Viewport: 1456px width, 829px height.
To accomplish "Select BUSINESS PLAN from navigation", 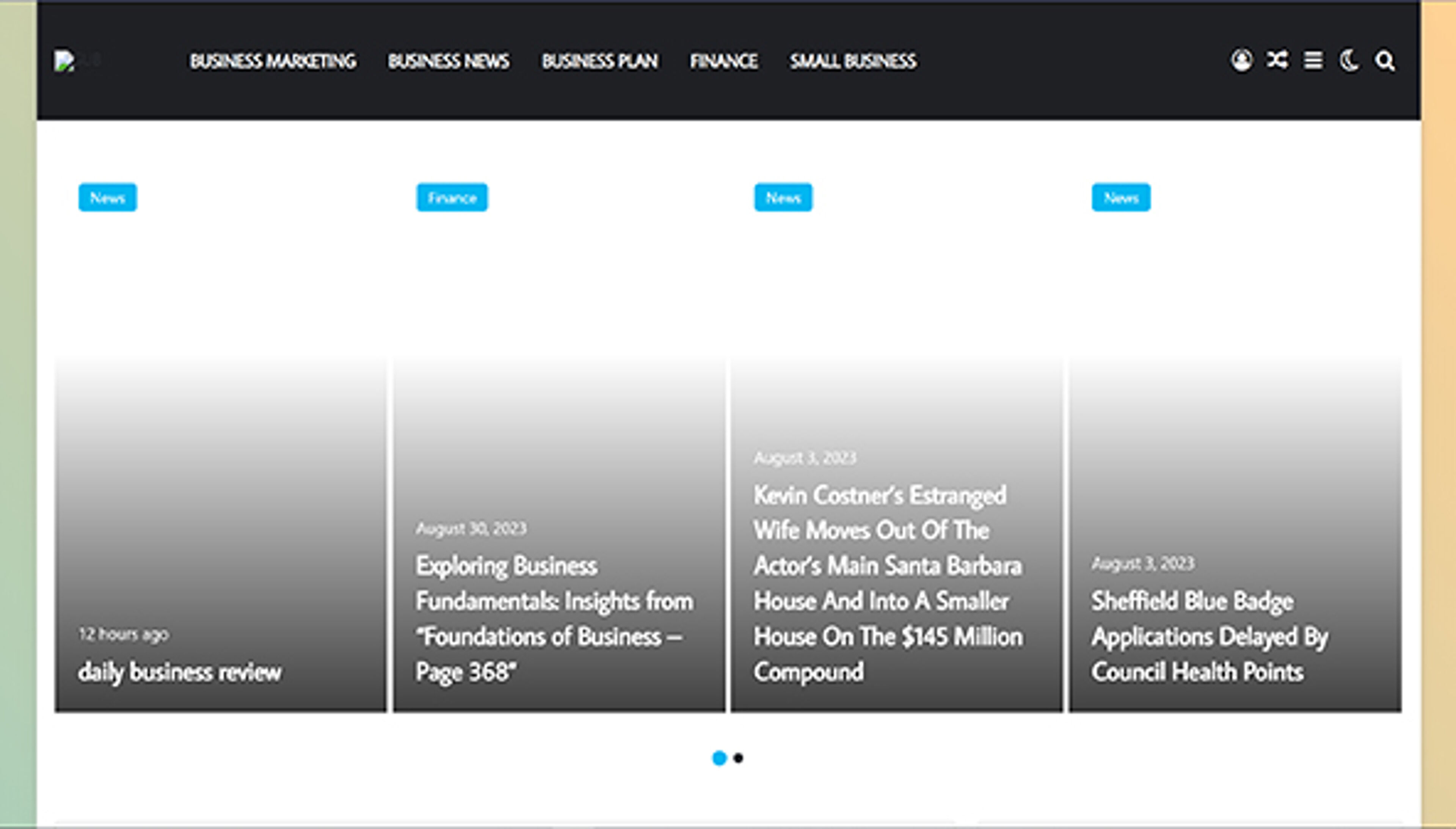I will pos(600,61).
